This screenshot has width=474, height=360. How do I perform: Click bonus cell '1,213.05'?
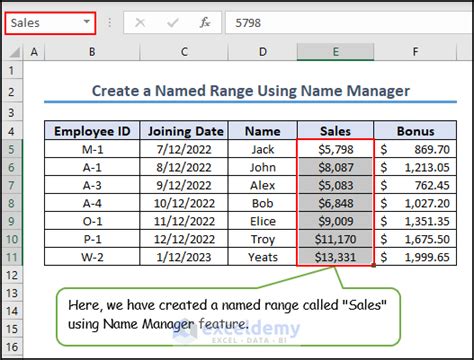[x=415, y=167]
